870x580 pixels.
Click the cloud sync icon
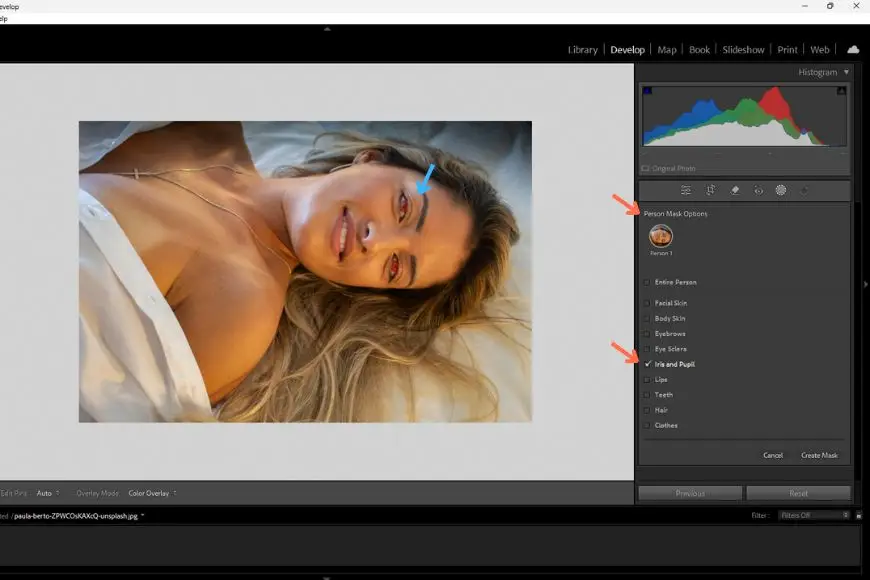pyautogui.click(x=853, y=49)
